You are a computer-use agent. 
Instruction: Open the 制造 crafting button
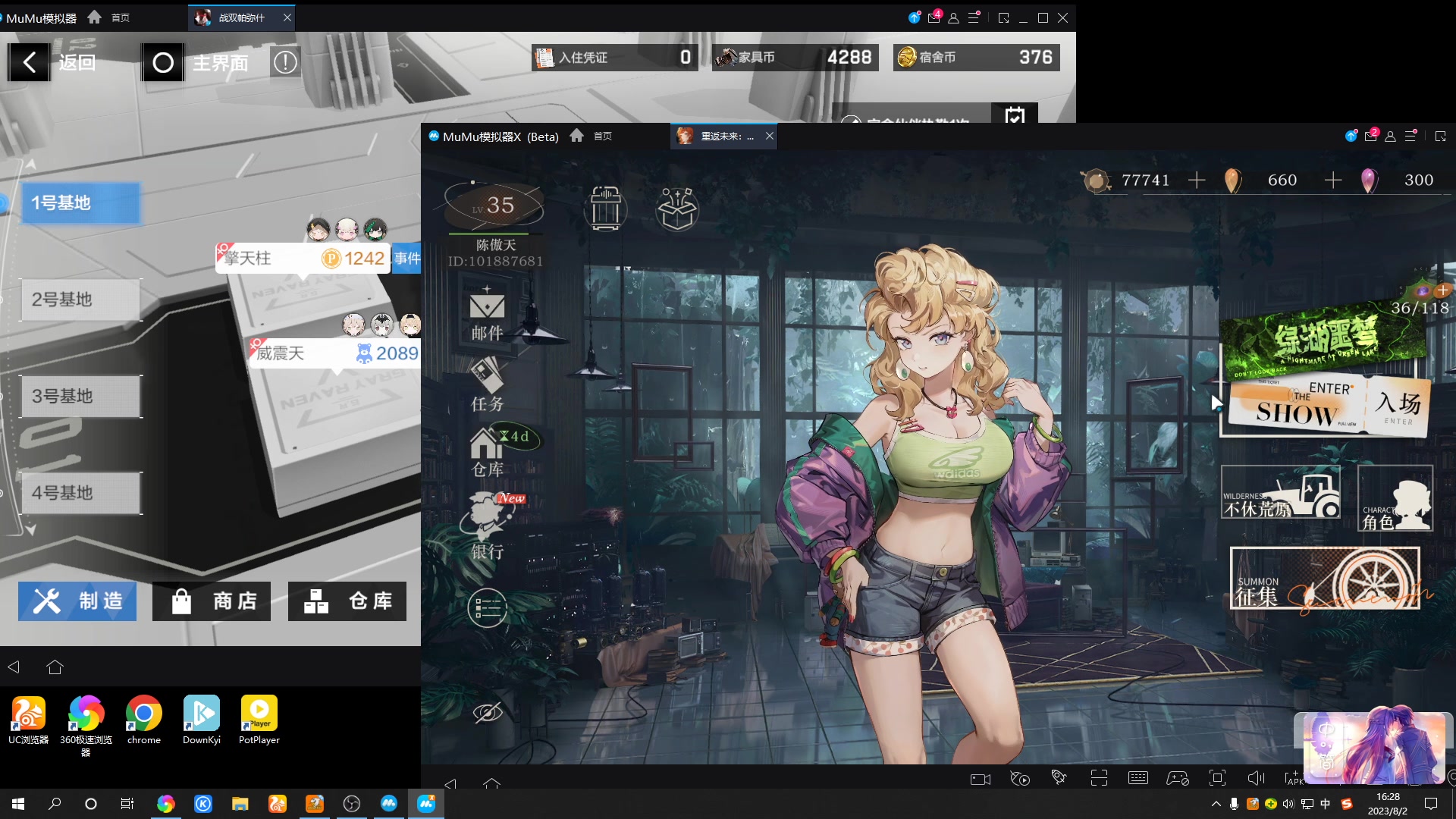(77, 601)
